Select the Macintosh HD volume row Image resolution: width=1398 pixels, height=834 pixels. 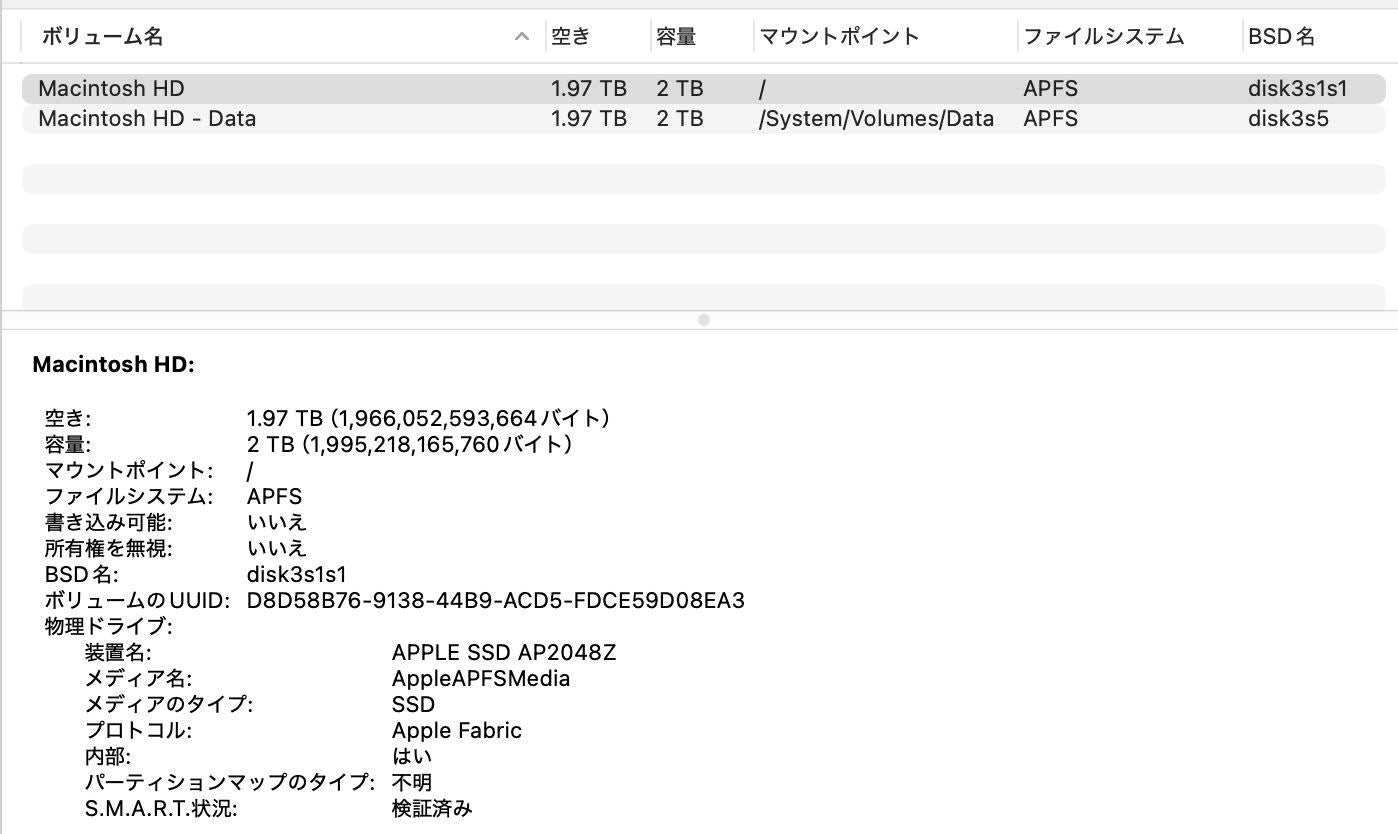click(x=110, y=88)
